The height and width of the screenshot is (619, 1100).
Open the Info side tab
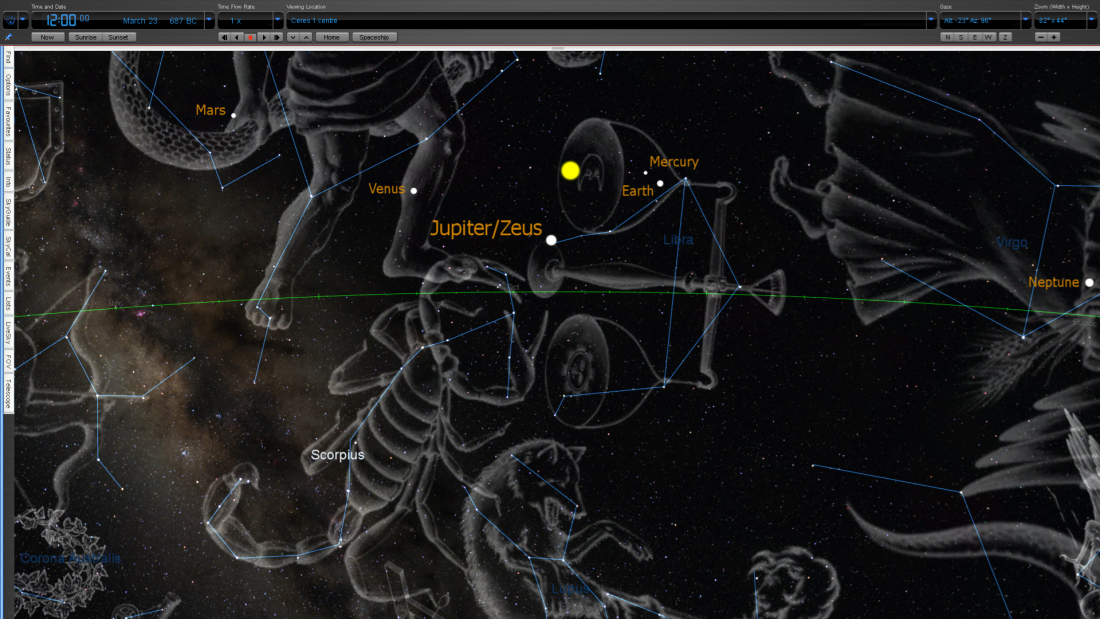(8, 182)
